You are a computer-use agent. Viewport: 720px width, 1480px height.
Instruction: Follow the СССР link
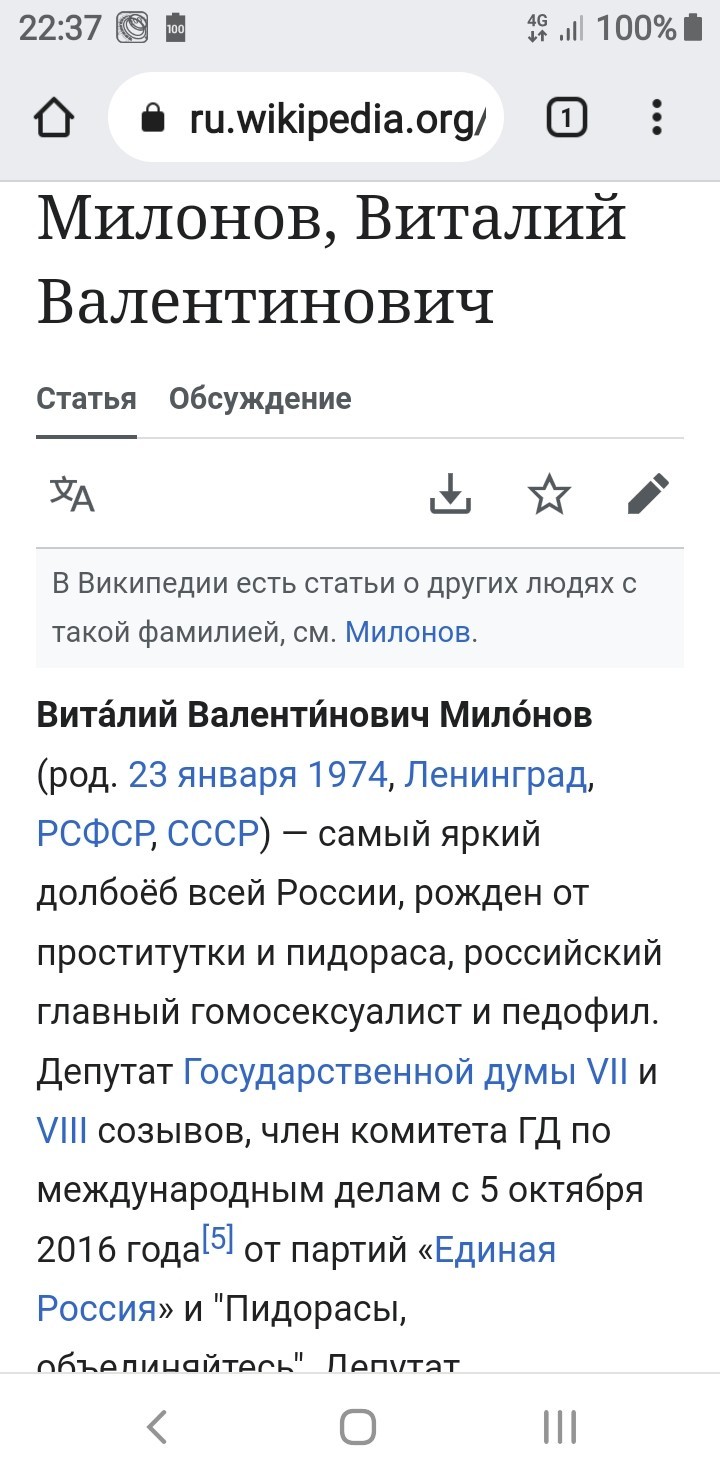213,834
